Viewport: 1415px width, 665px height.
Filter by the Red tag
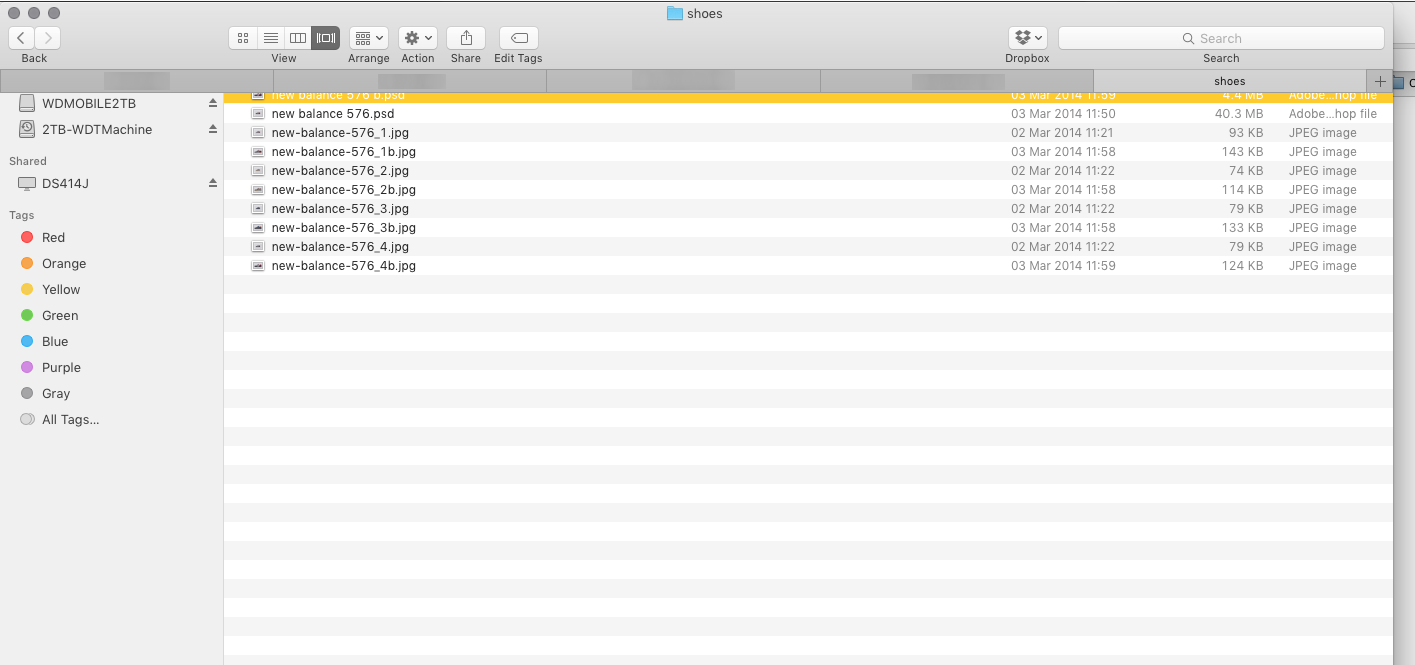[x=53, y=237]
